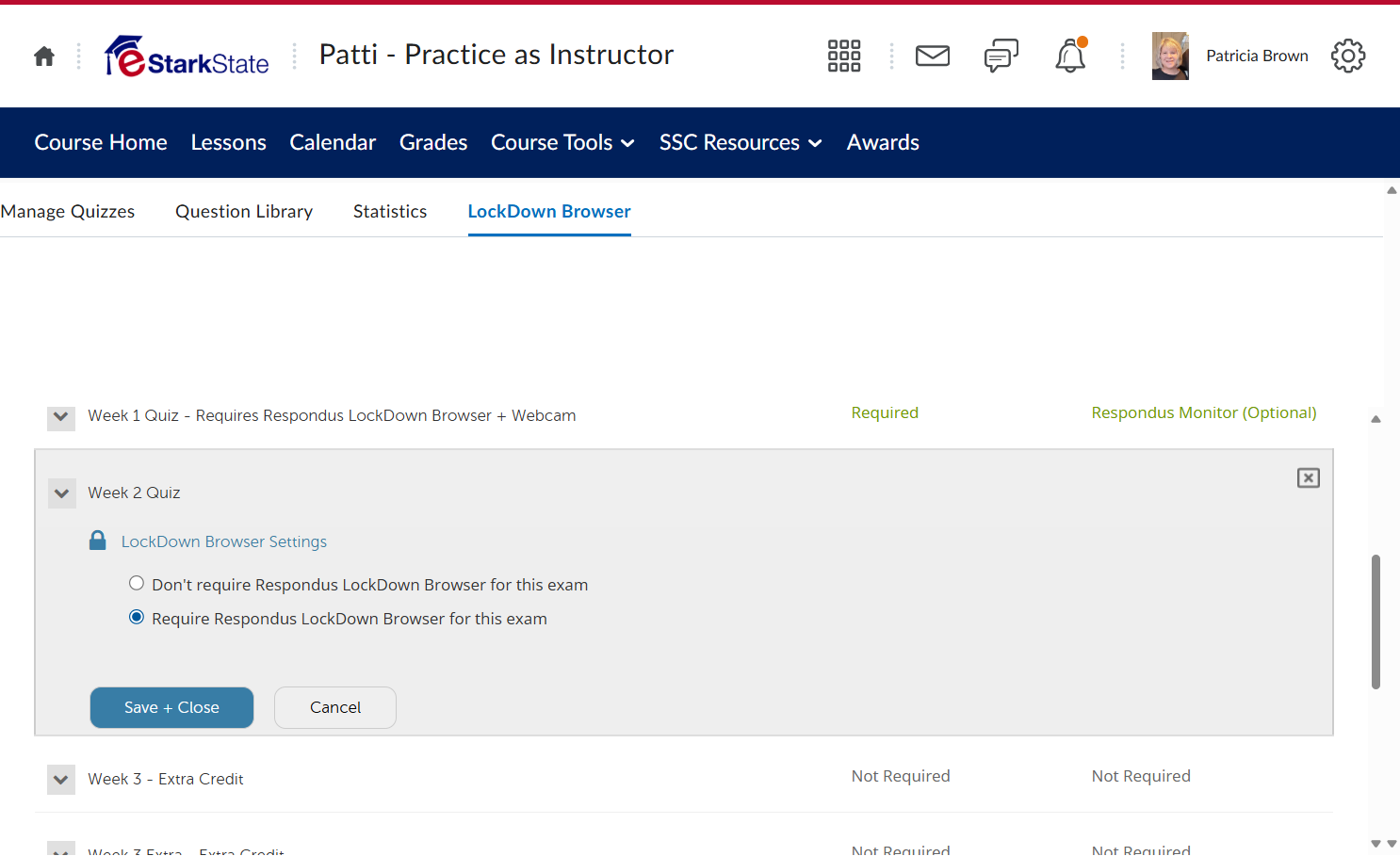Expand Week 1 Quiz row chevron
Viewport: 1400px width, 856px height.
(61, 416)
